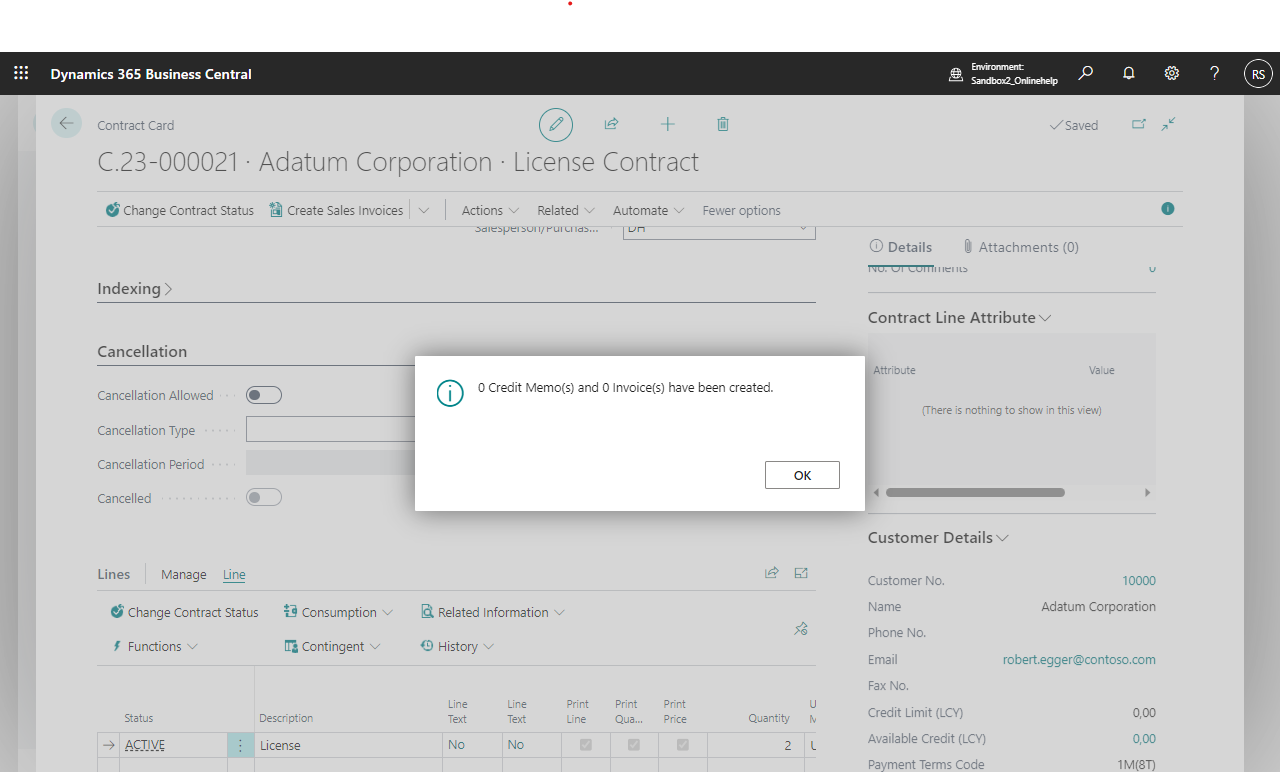Viewport: 1280px width, 772px height.
Task: Click the share icon on contract card
Action: pyautogui.click(x=611, y=125)
